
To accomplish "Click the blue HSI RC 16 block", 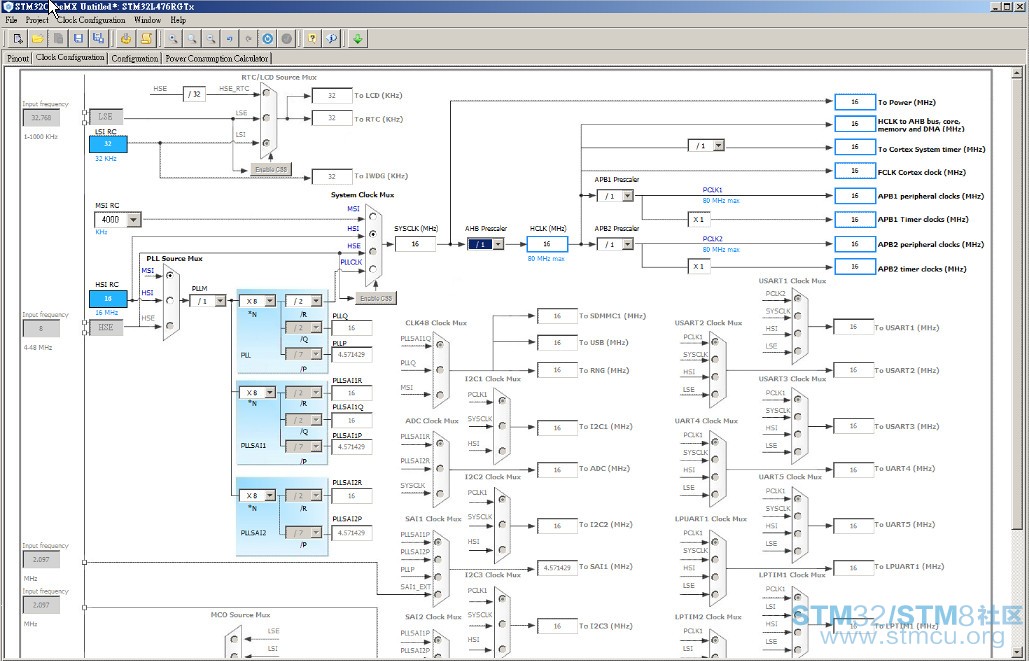I will click(108, 299).
